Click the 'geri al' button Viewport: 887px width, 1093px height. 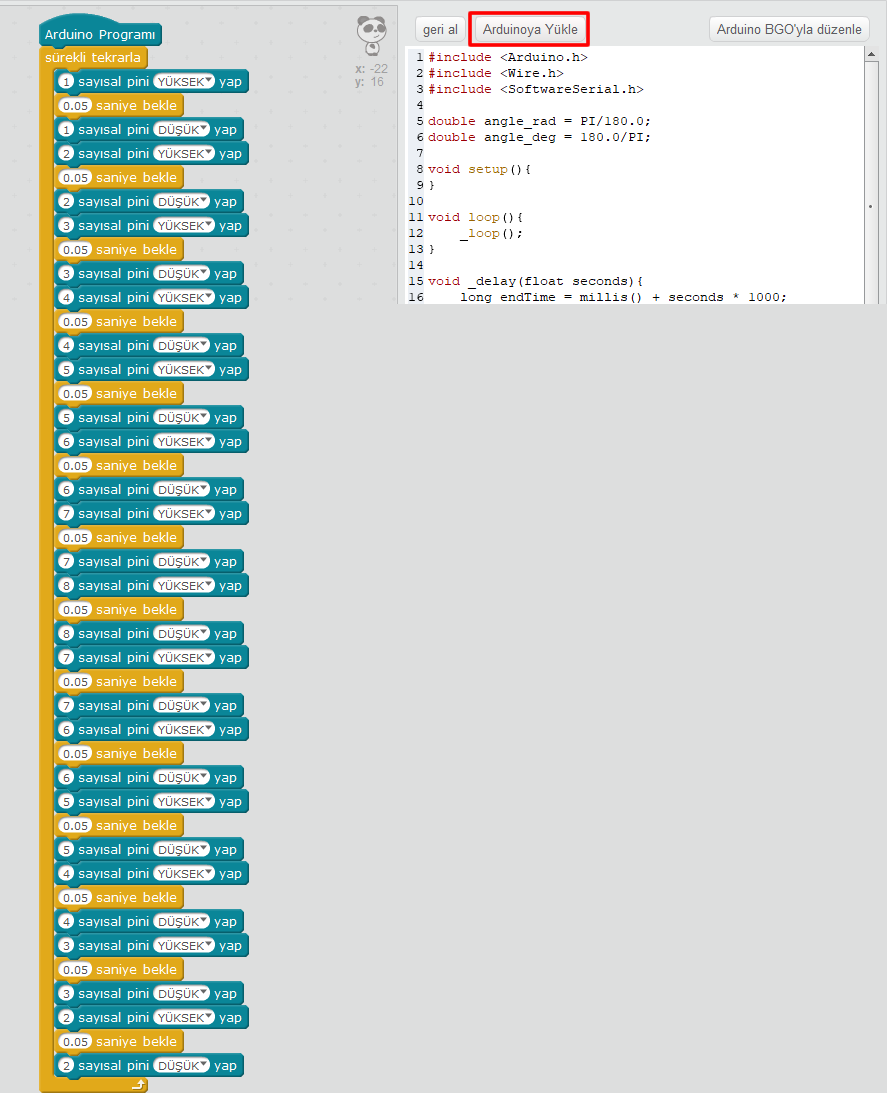(440, 29)
